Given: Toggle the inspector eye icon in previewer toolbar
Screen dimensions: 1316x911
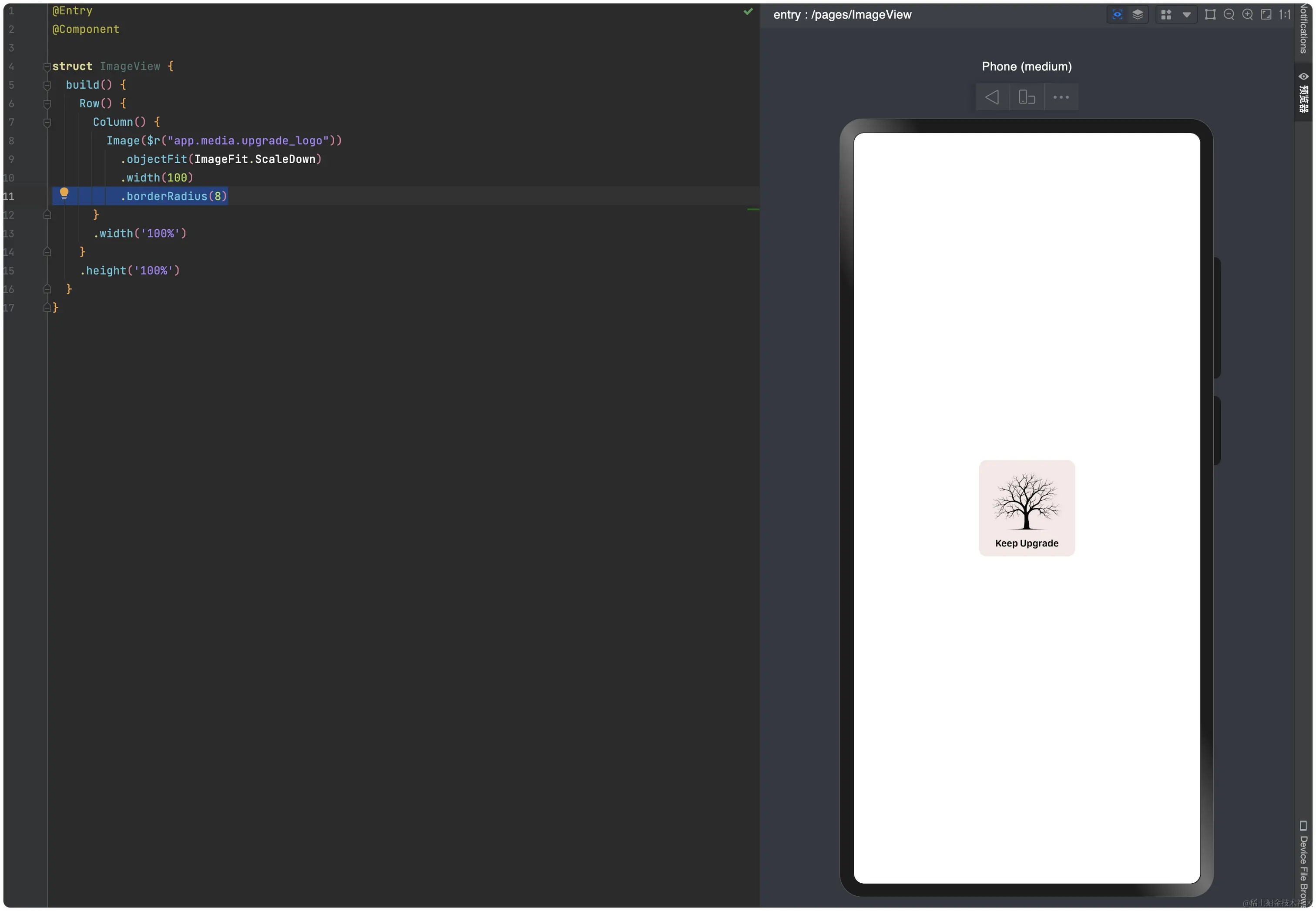Looking at the screenshot, I should pos(1117,15).
